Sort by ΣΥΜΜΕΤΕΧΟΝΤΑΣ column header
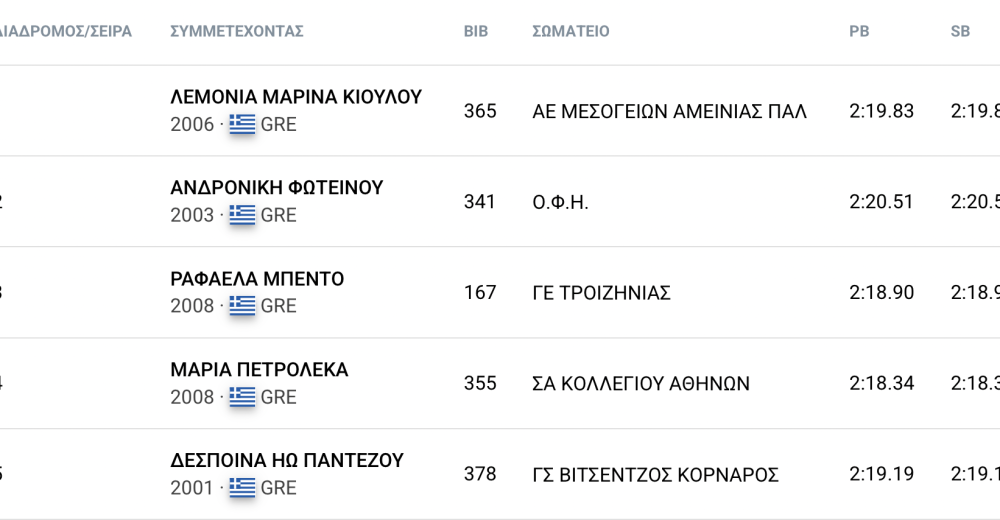 pyautogui.click(x=237, y=31)
